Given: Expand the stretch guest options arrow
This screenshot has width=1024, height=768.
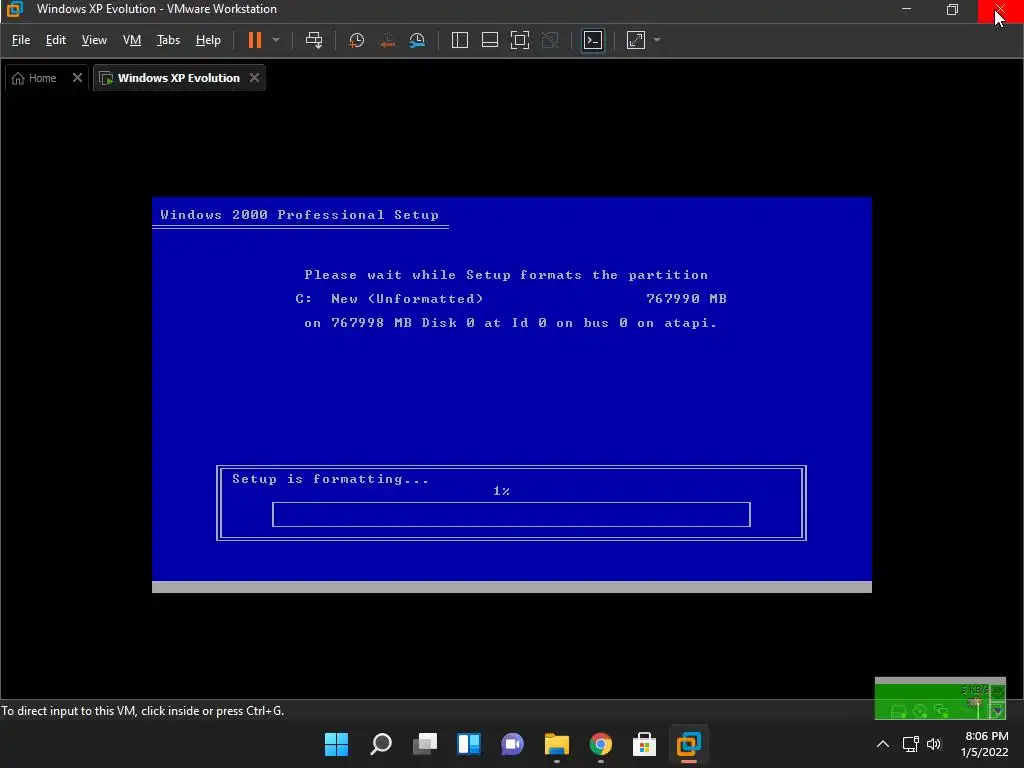Looking at the screenshot, I should coord(657,40).
